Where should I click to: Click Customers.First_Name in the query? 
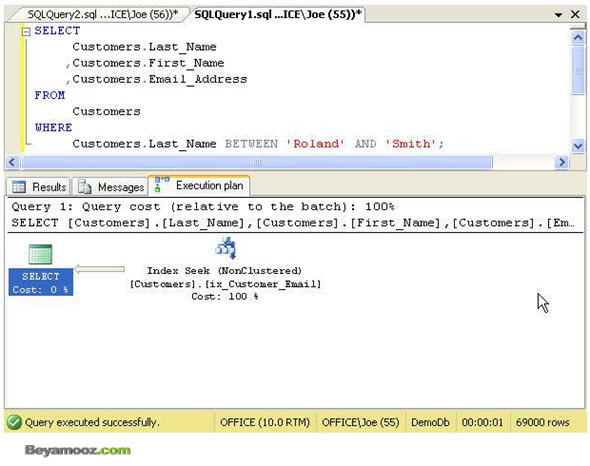148,63
